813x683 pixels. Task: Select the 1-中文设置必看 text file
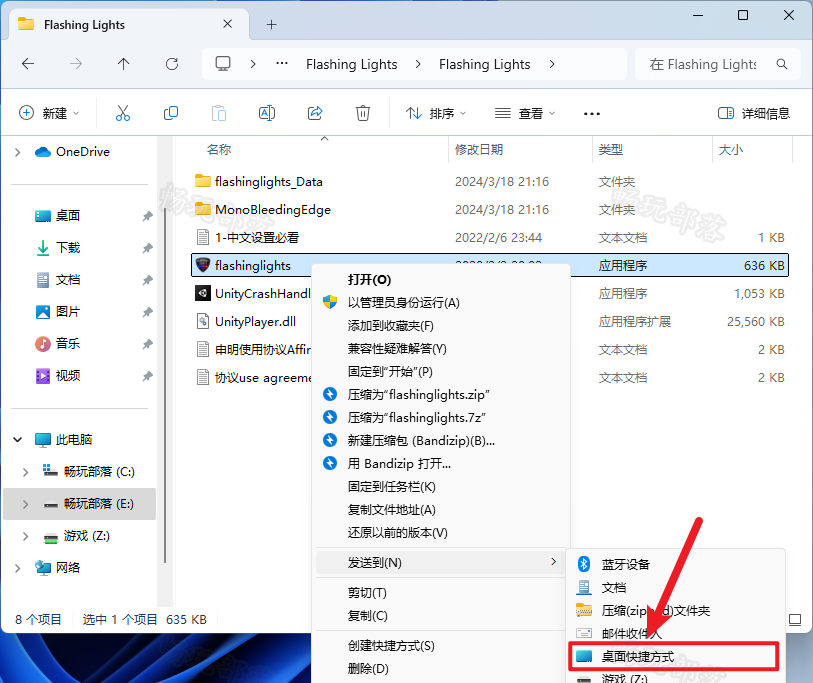pos(257,238)
